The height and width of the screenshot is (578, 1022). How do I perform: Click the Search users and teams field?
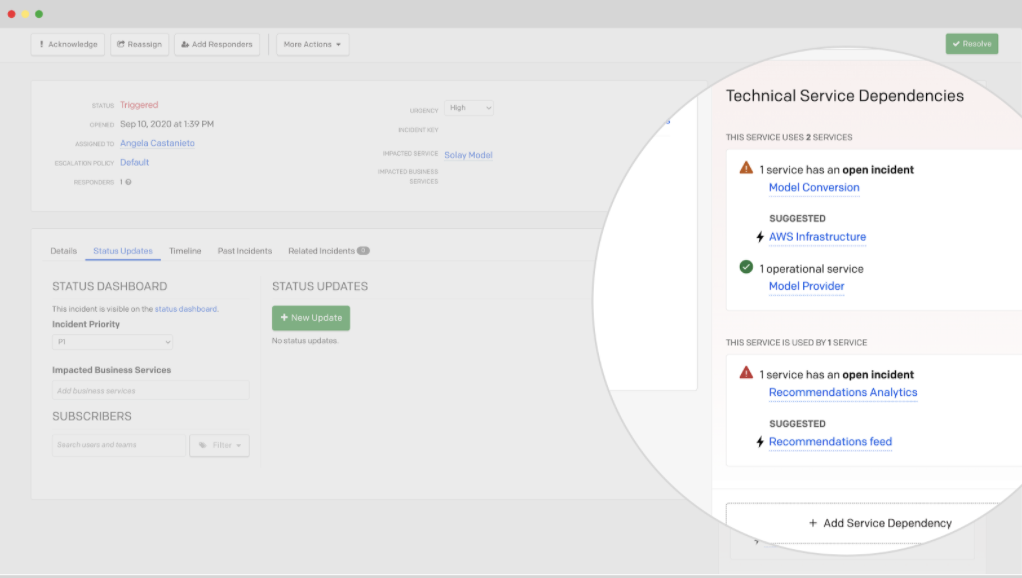coord(119,445)
